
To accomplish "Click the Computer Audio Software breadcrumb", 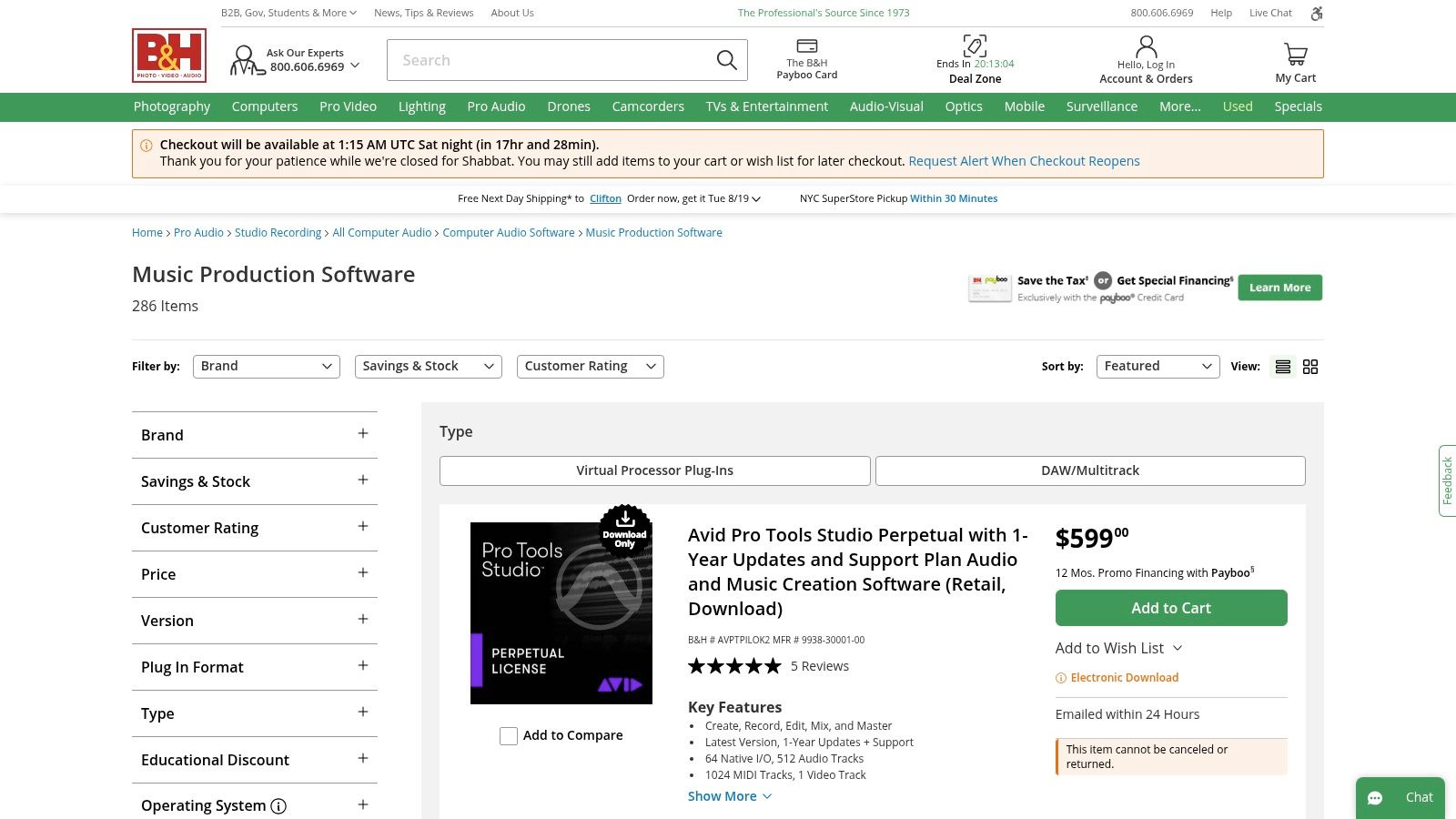I will pyautogui.click(x=509, y=233).
